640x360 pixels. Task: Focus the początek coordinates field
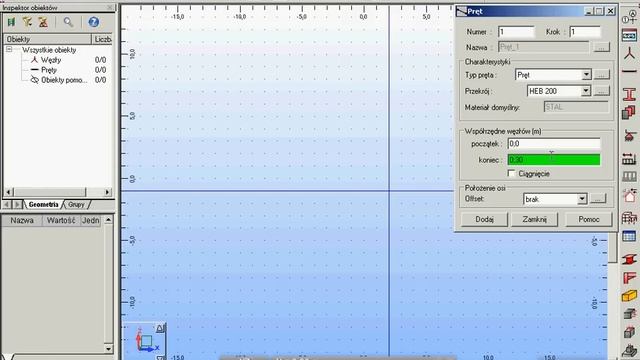tap(554, 144)
